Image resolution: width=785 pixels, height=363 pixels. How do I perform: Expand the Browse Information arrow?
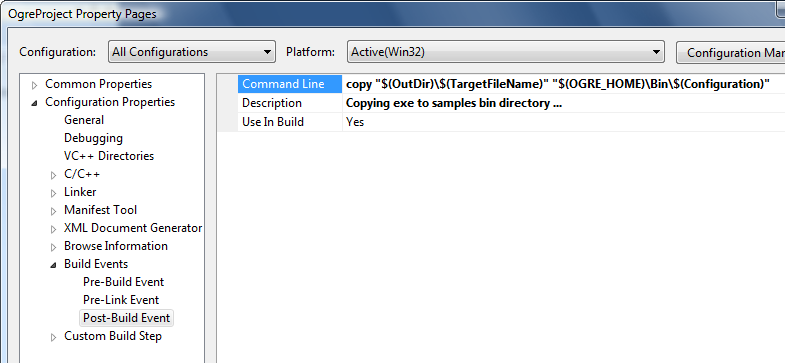54,247
